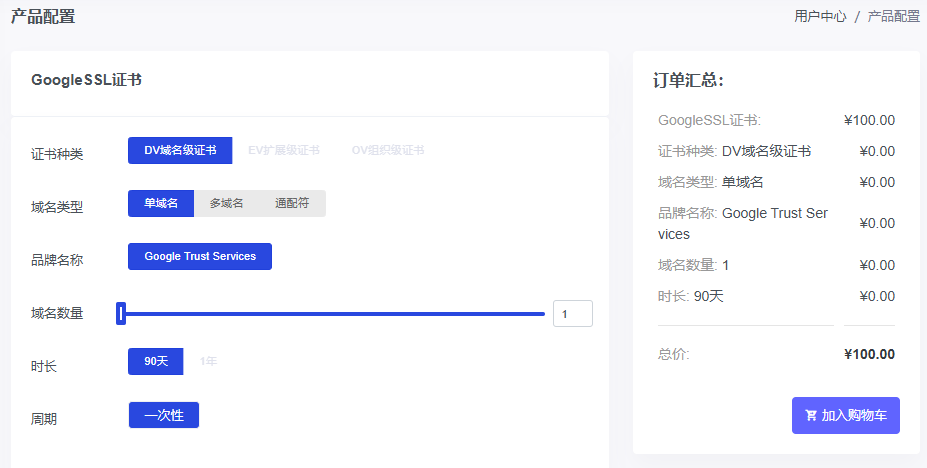This screenshot has width=927, height=468.
Task: Choose the EV扩展级证书 option
Action: pyautogui.click(x=284, y=150)
